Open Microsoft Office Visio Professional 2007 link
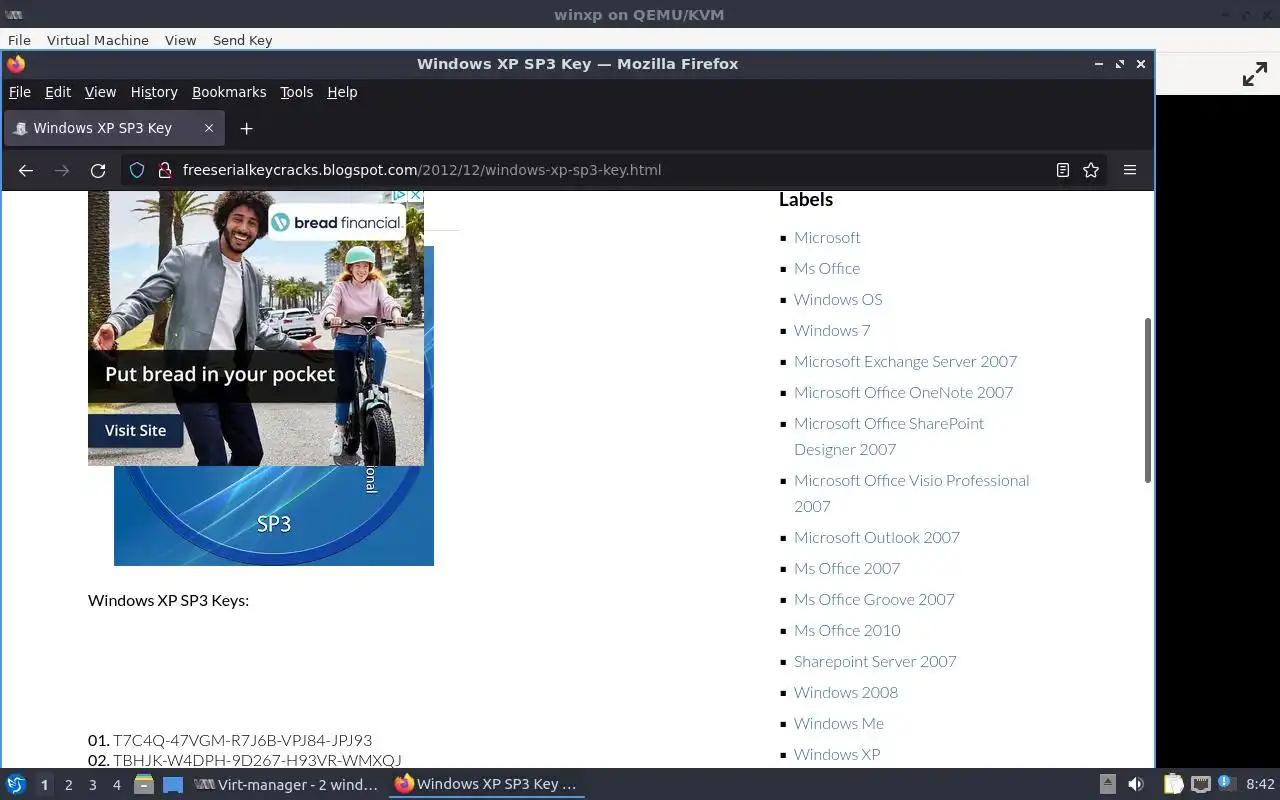1280x800 pixels. click(x=911, y=493)
